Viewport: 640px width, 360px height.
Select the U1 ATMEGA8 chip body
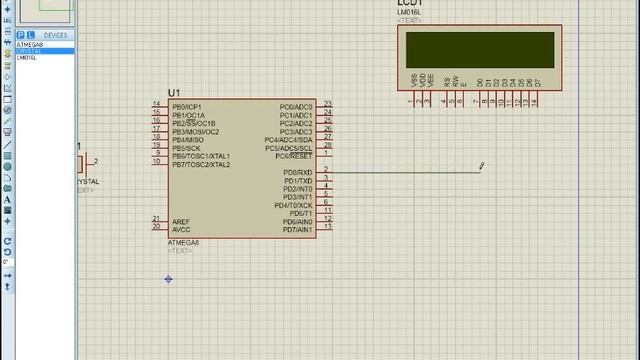(242, 168)
